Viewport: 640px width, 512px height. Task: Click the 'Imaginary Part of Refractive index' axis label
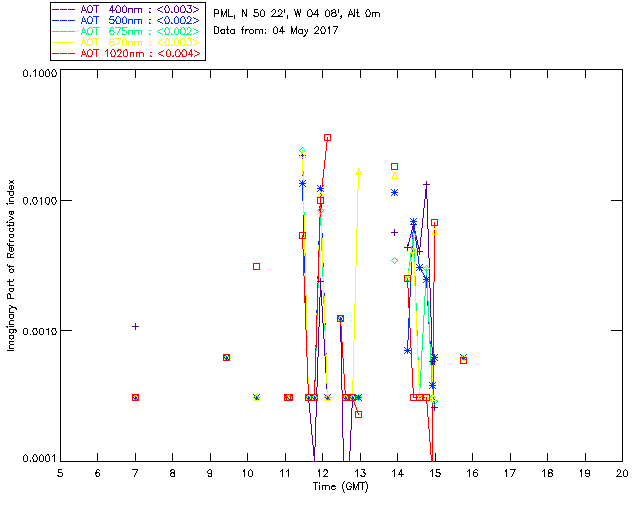pos(11,265)
